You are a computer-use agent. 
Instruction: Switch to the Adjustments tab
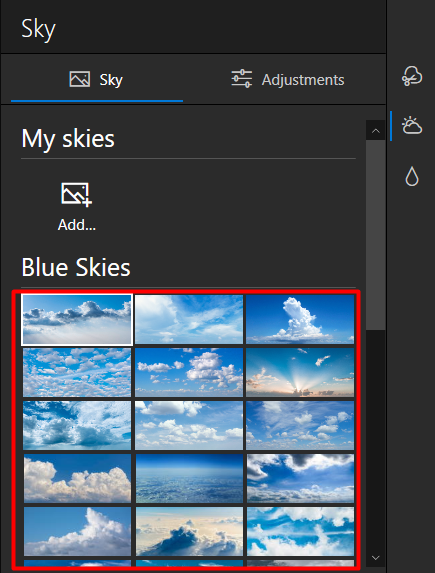pos(288,79)
